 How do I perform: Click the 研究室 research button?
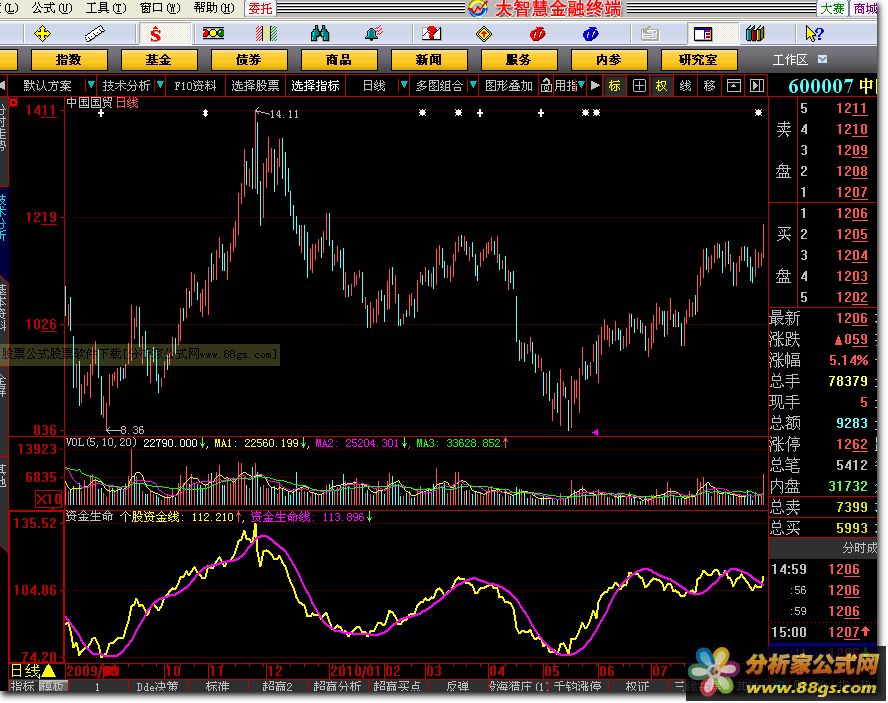(699, 59)
